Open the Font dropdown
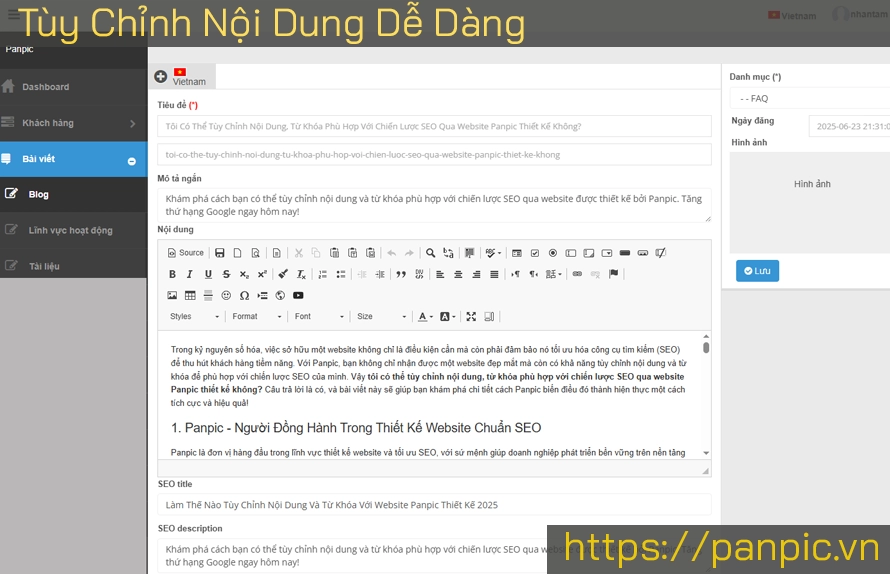890x574 pixels. coord(319,316)
